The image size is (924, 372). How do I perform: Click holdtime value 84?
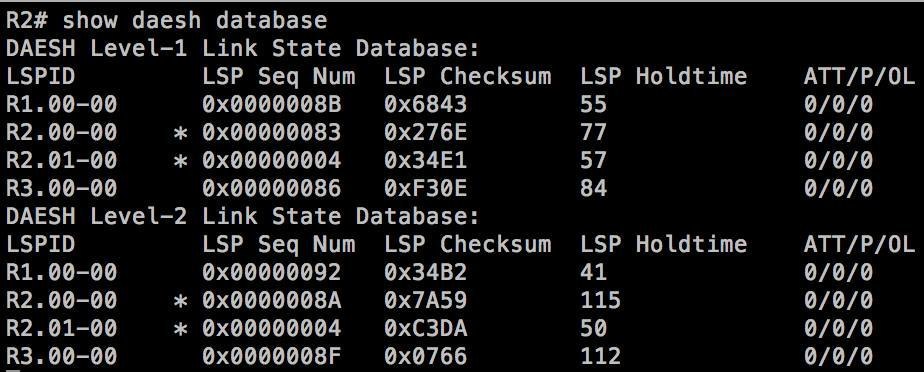(593, 188)
